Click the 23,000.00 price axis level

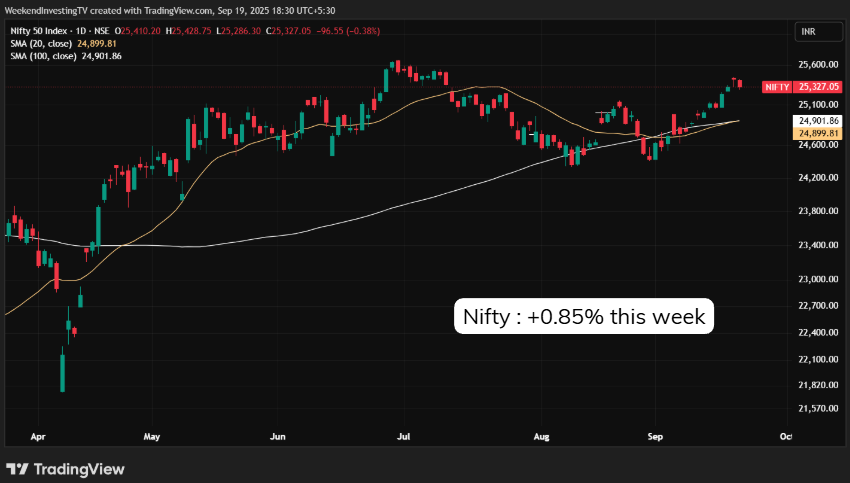click(x=819, y=279)
